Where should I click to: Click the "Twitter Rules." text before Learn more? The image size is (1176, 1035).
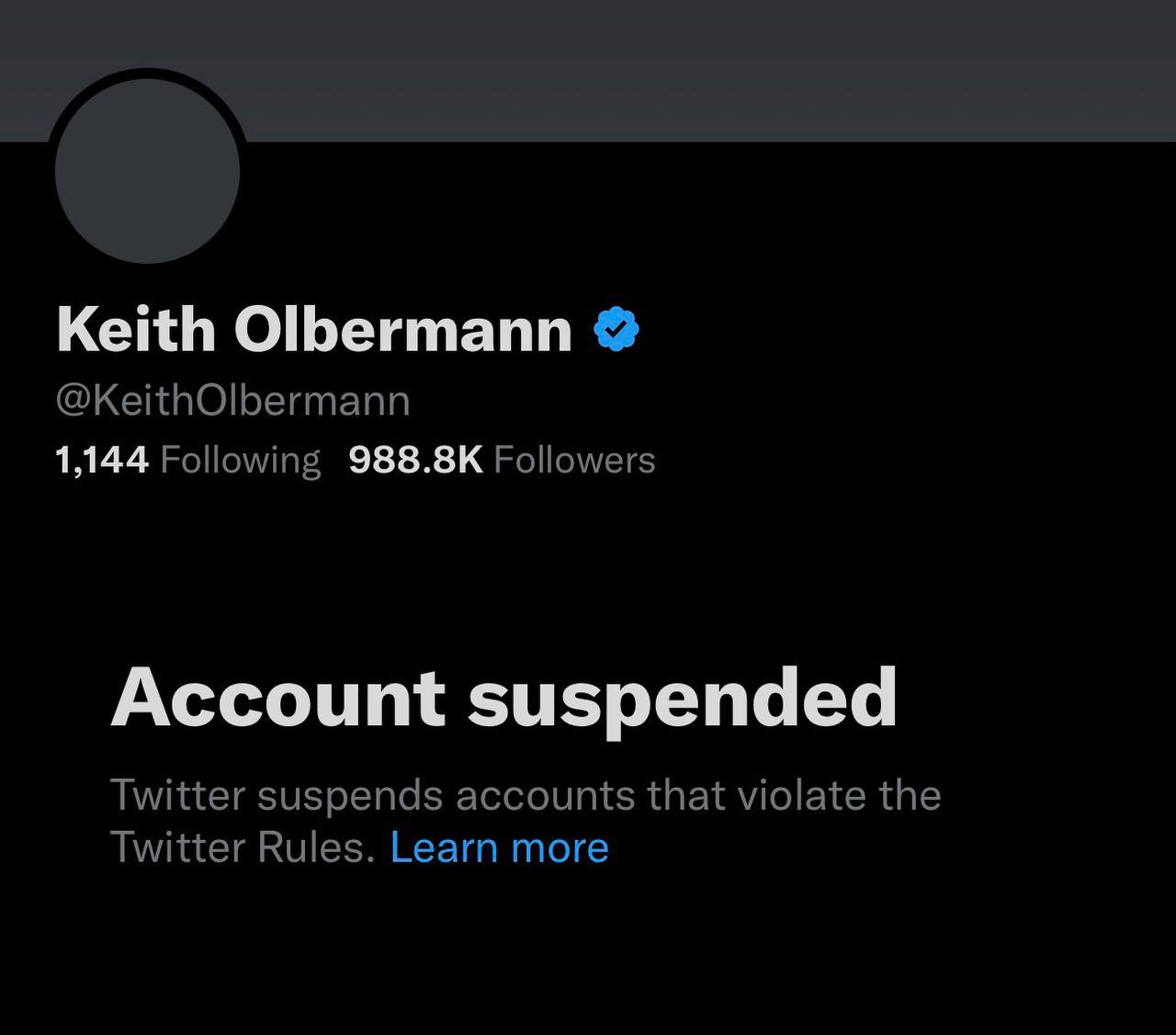pos(243,847)
